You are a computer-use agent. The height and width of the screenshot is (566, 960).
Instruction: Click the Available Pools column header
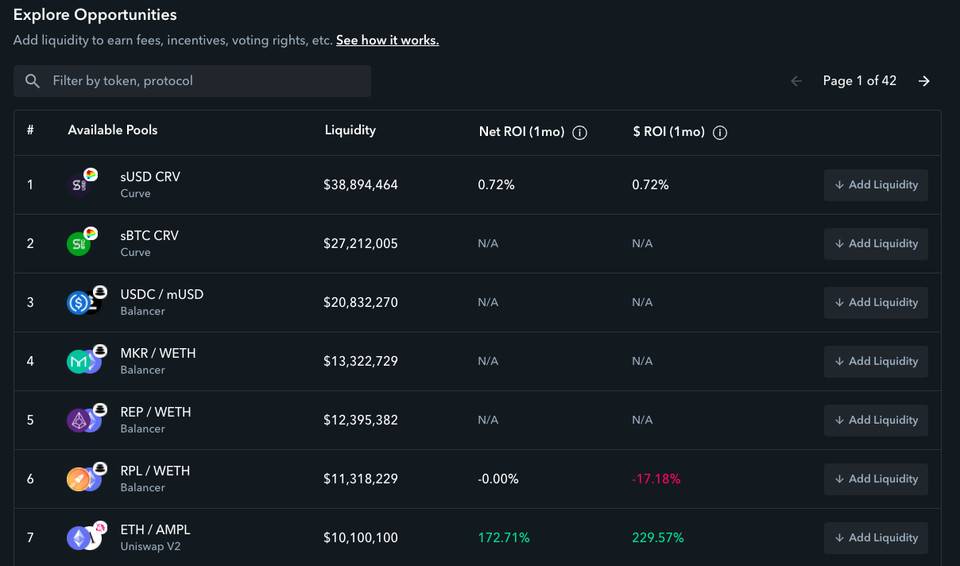[x=113, y=130]
